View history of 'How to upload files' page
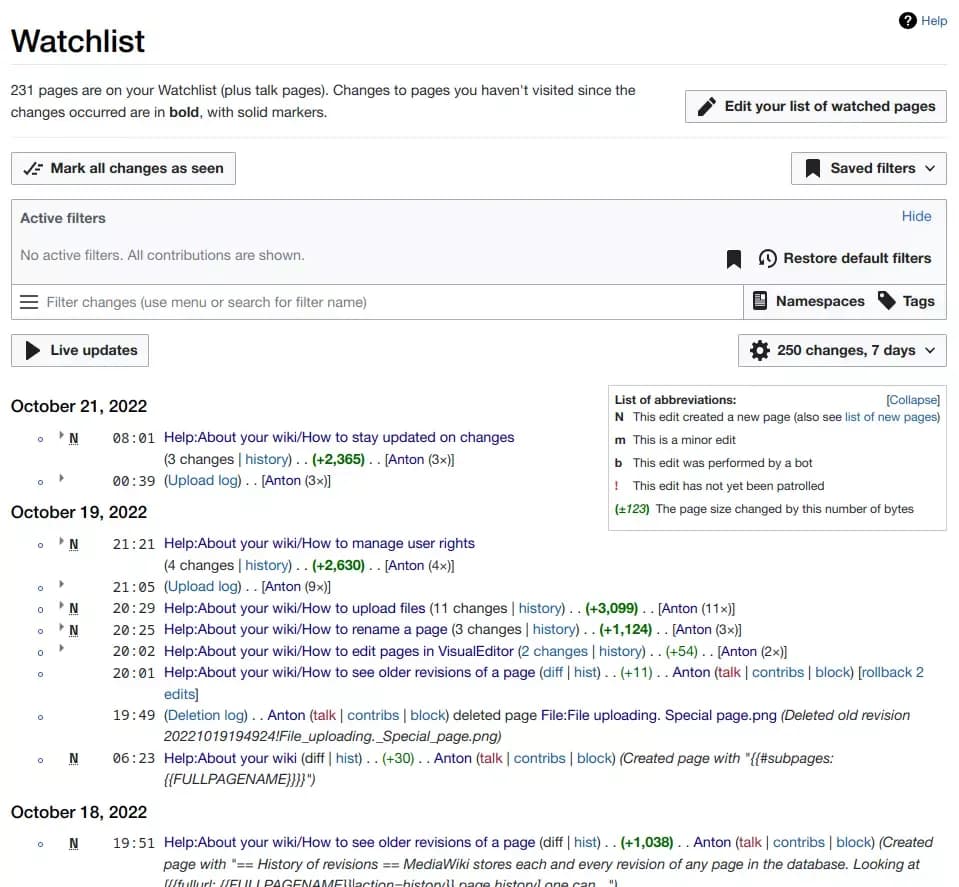959x887 pixels. (x=540, y=607)
